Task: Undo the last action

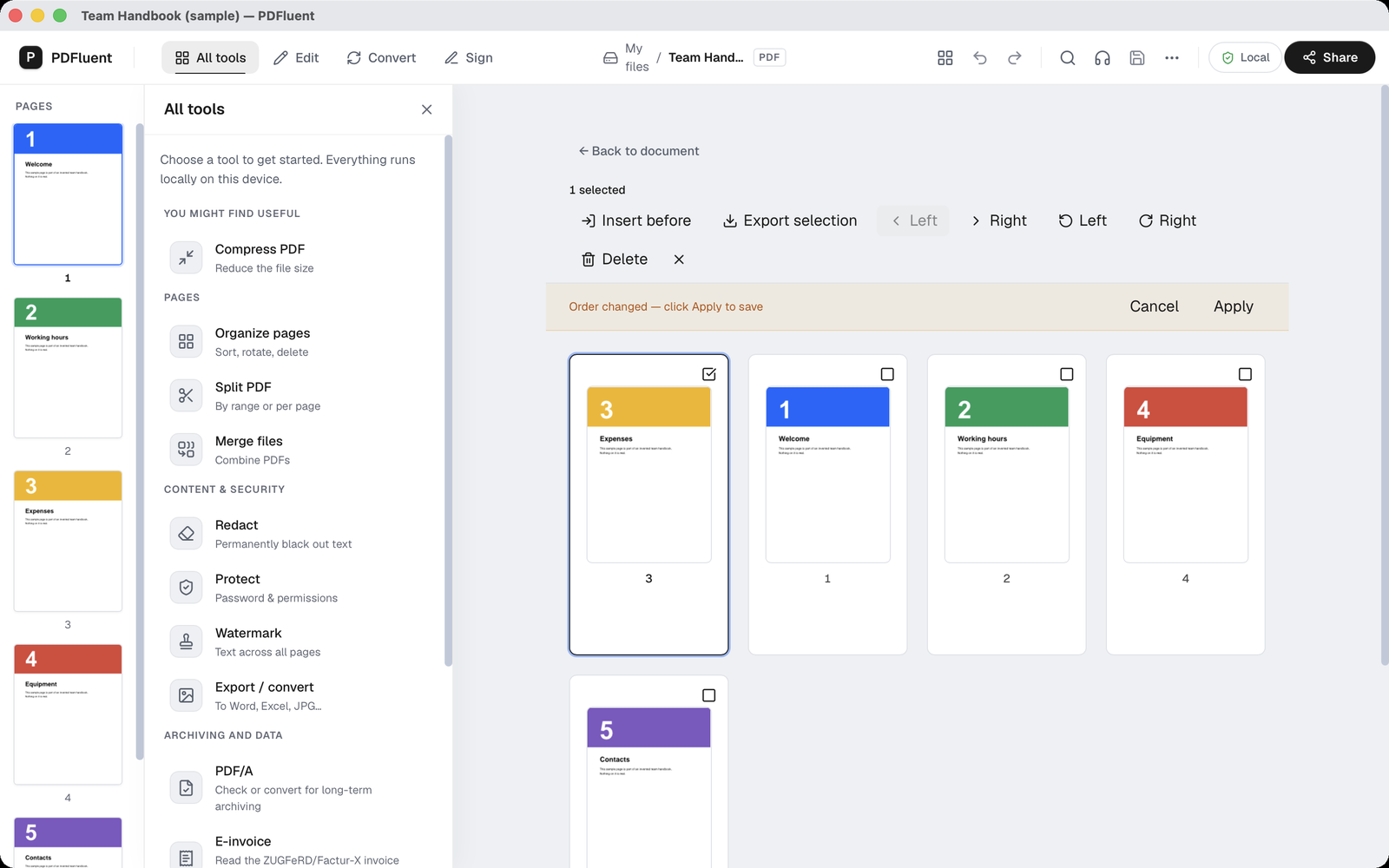Action: (980, 57)
